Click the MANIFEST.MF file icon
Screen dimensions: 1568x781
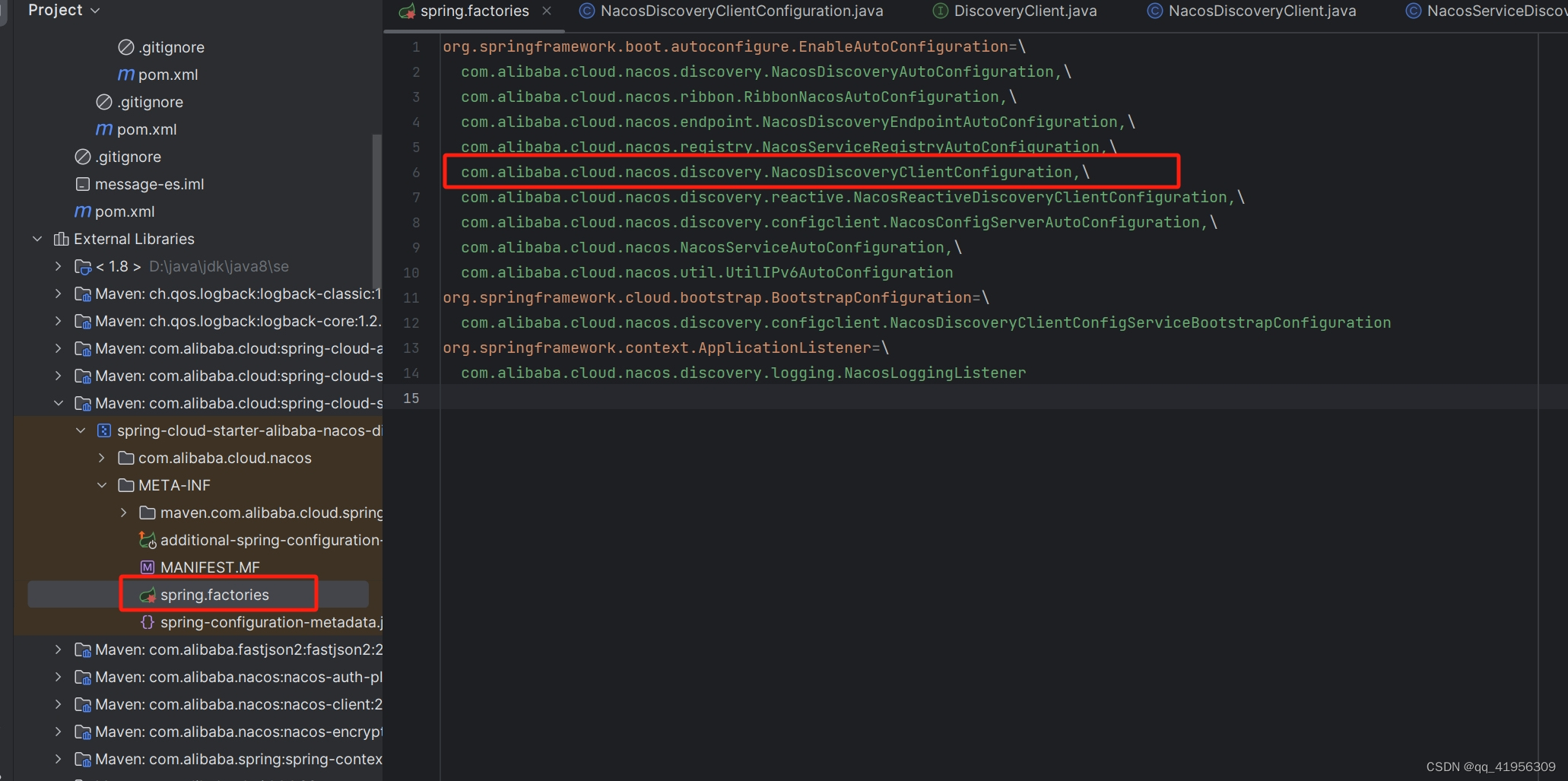(x=148, y=567)
